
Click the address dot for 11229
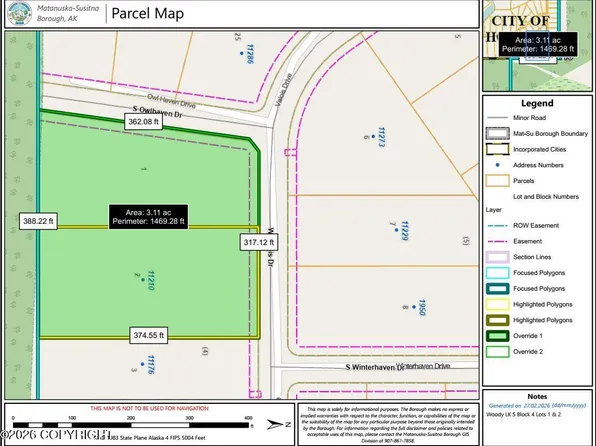(396, 230)
